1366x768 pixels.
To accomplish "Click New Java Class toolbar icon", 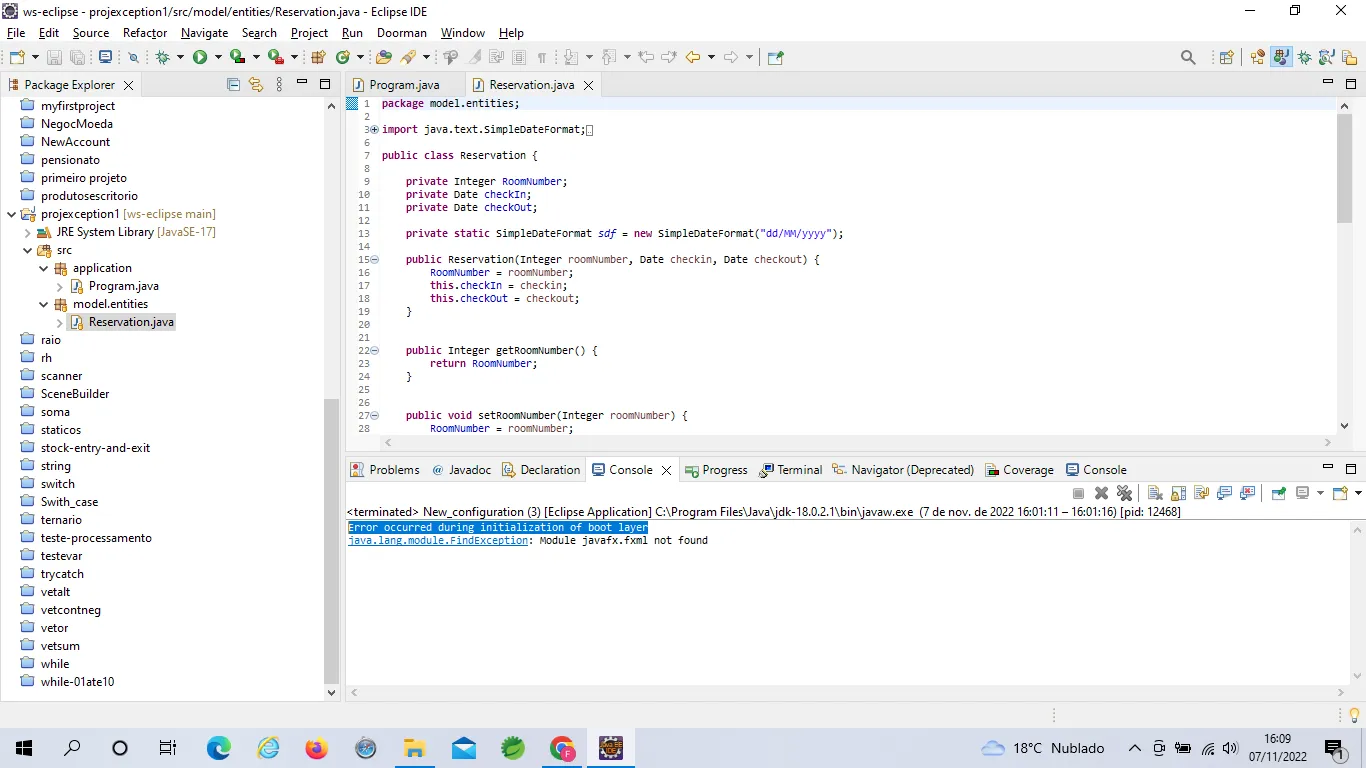I will pyautogui.click(x=343, y=57).
